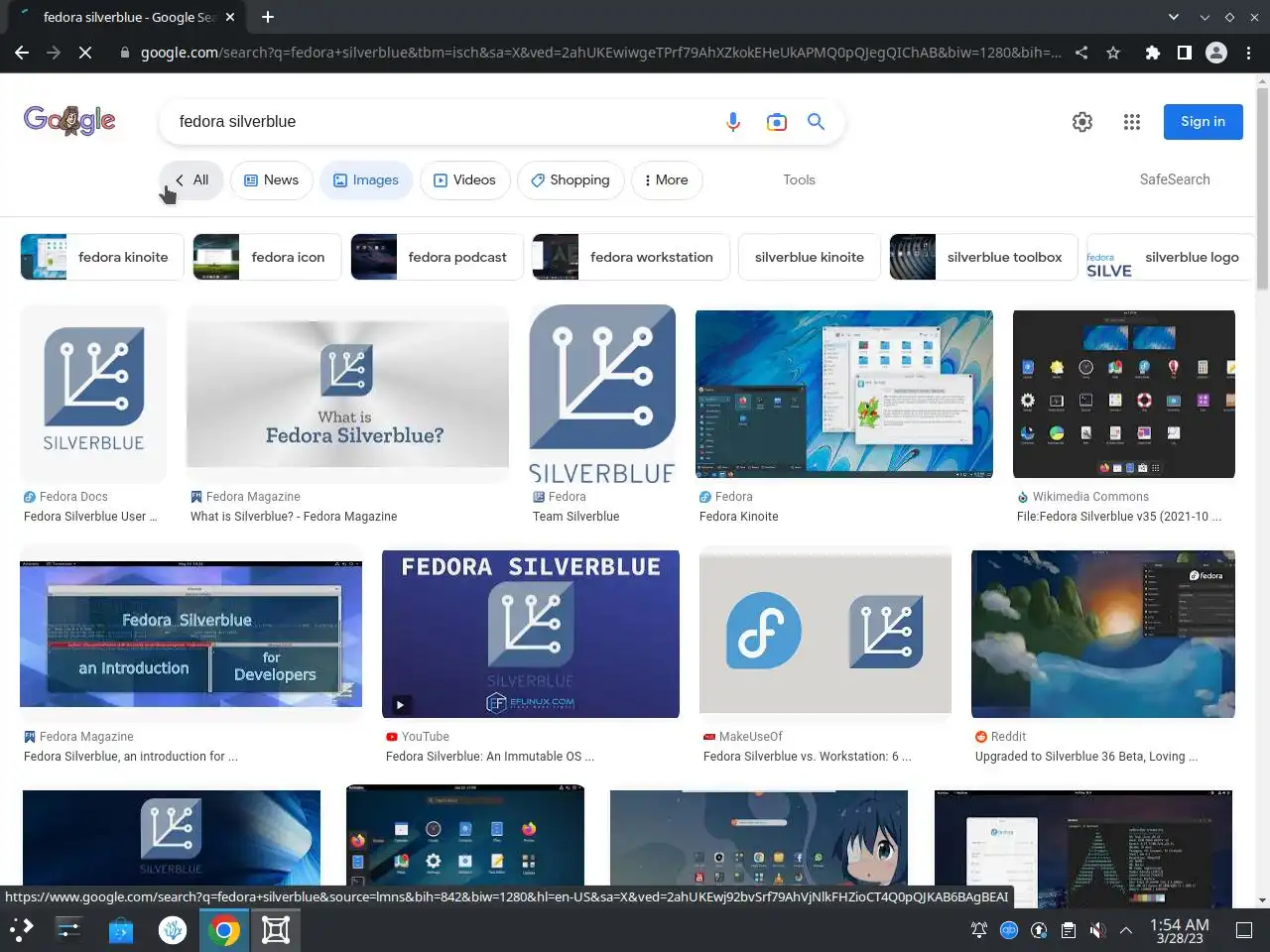Switch to the Shopping tab
This screenshot has height=952, width=1270.
571,179
